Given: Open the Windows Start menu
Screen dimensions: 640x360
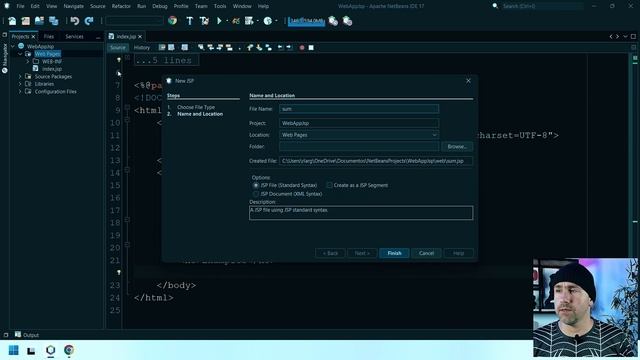Looking at the screenshot, I should pos(13,350).
